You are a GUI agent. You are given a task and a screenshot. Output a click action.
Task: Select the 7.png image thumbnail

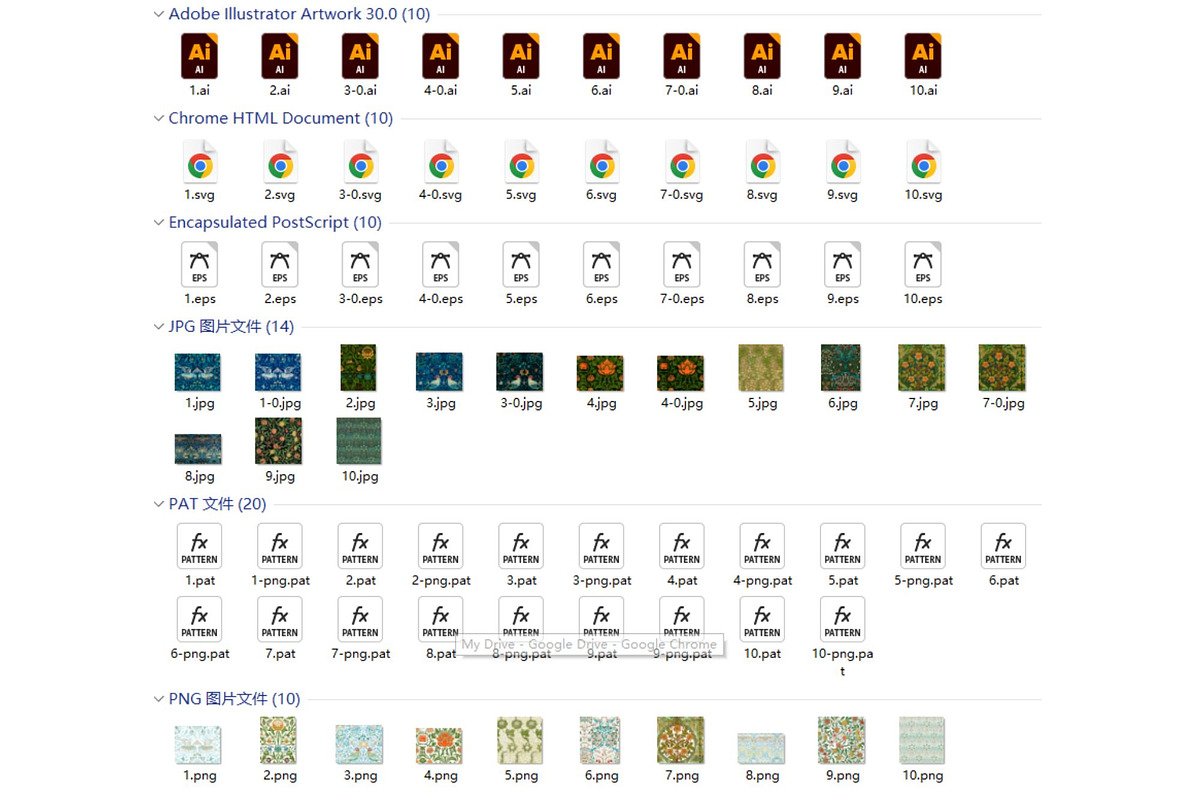681,741
